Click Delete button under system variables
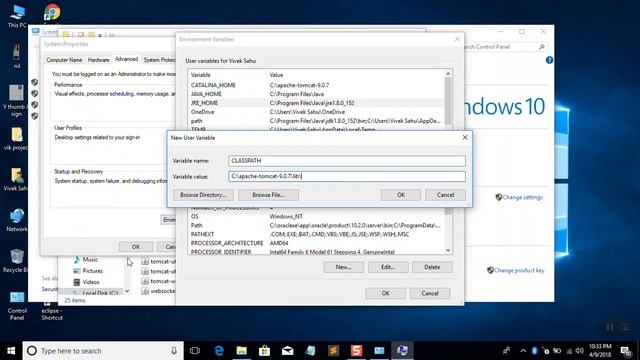Image resolution: width=640 pixels, height=360 pixels. tap(432, 267)
